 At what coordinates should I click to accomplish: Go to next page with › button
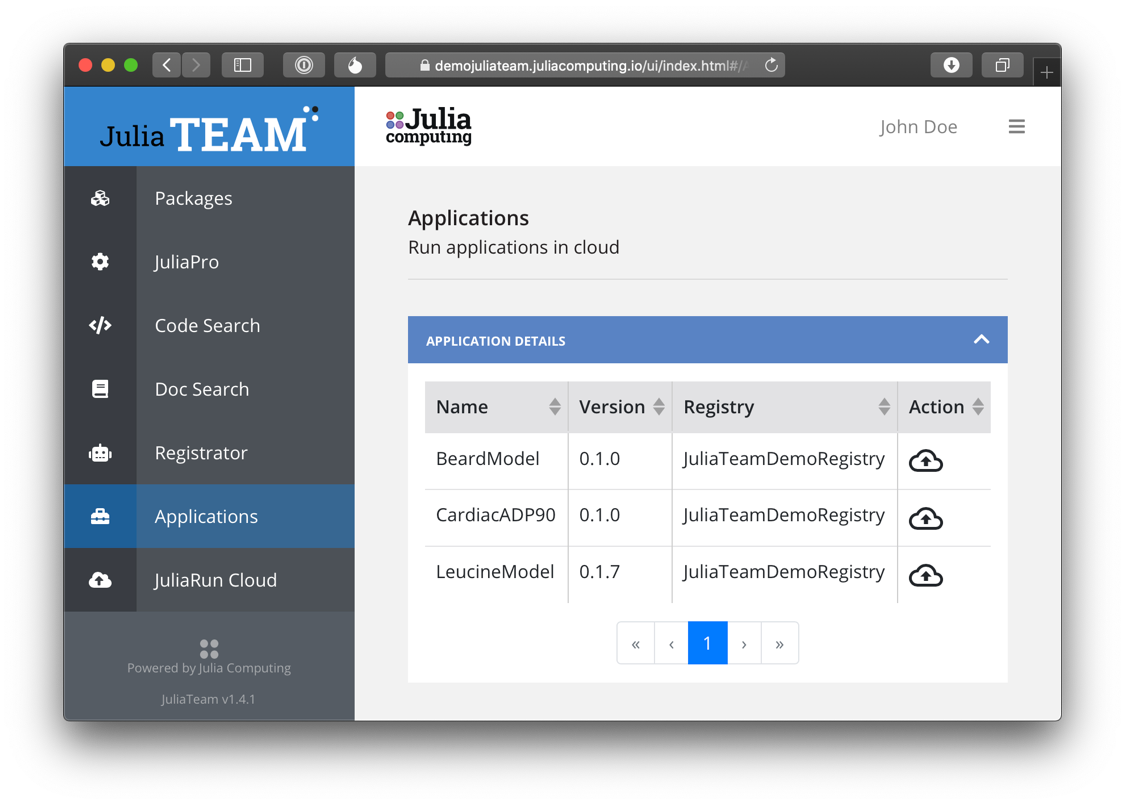coord(744,643)
